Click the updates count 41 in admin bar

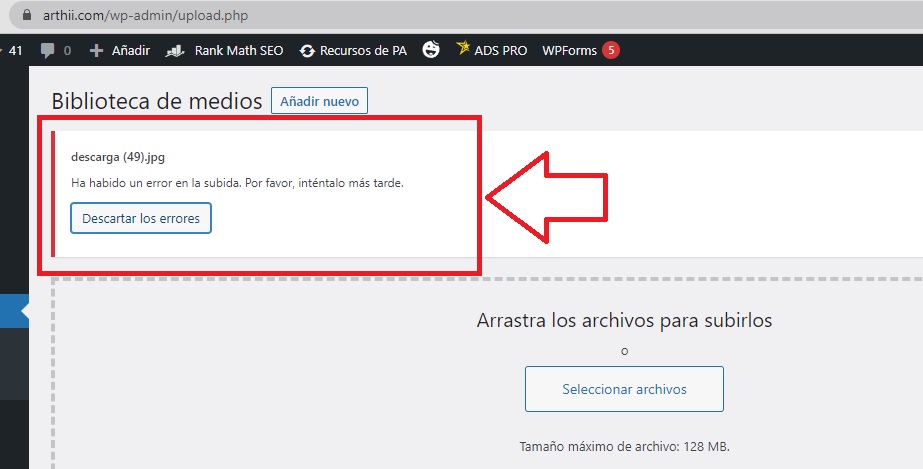(15, 51)
